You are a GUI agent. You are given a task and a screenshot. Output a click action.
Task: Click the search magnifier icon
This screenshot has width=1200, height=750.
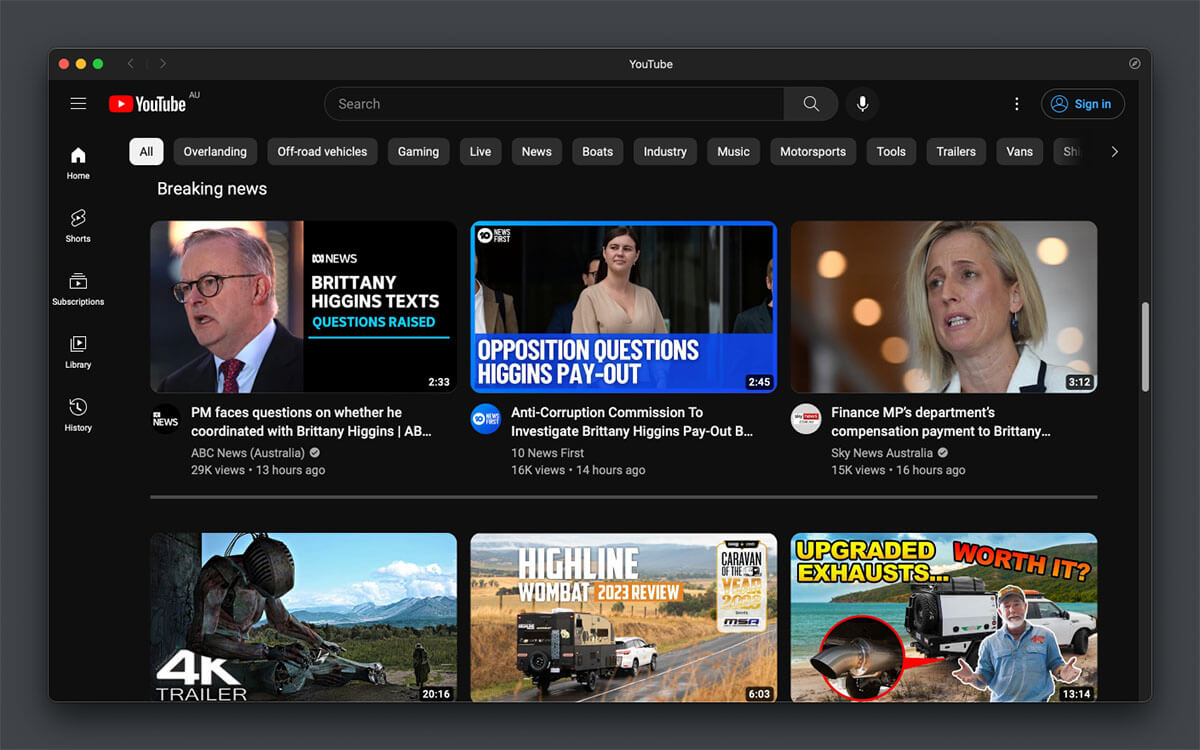click(x=810, y=103)
